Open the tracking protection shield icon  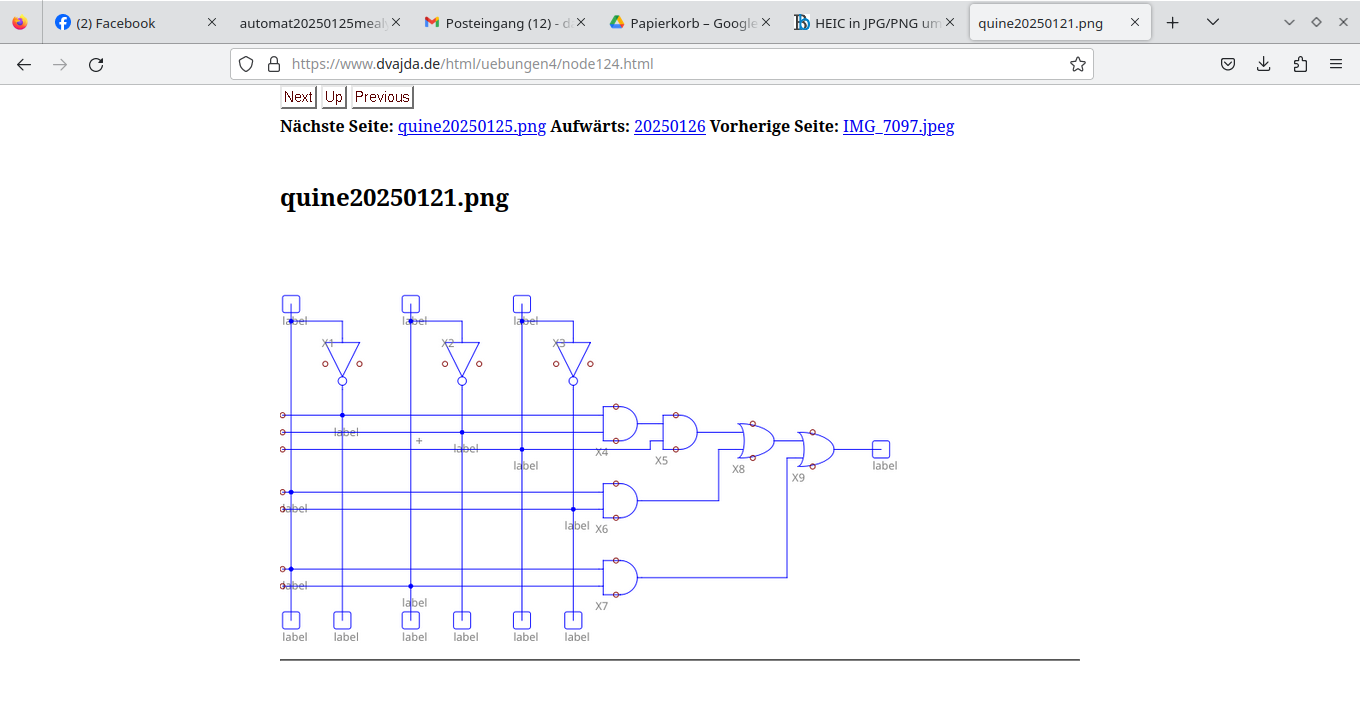tap(246, 64)
